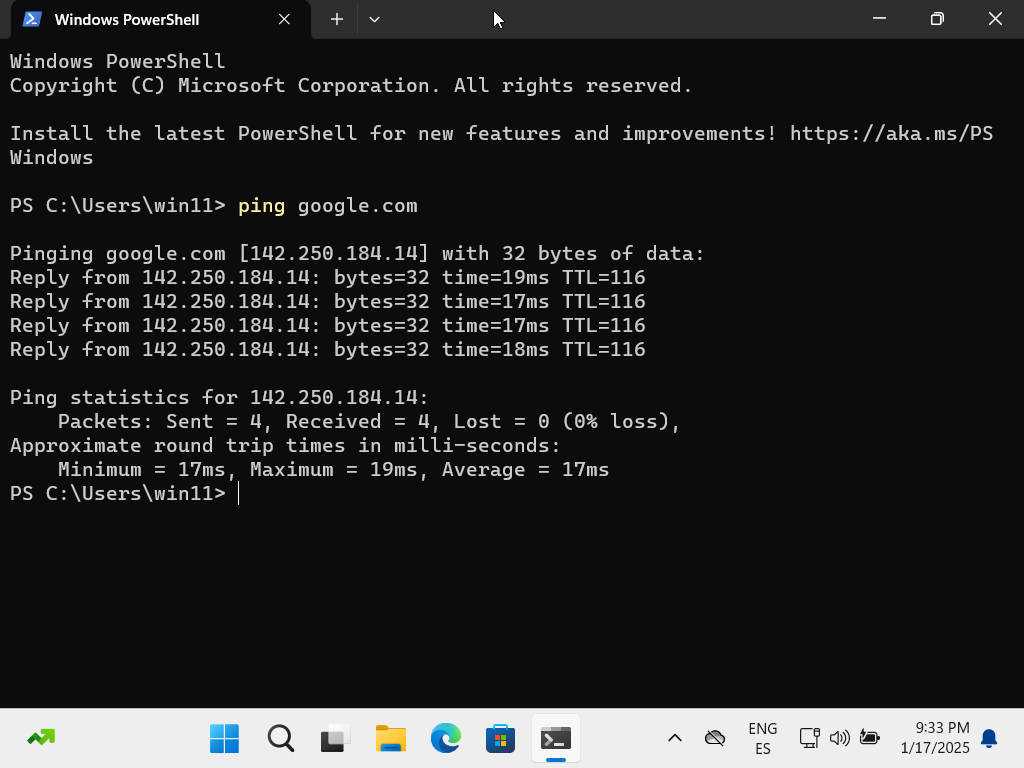The image size is (1024, 768).
Task: Show hidden system tray icons
Action: [675, 739]
